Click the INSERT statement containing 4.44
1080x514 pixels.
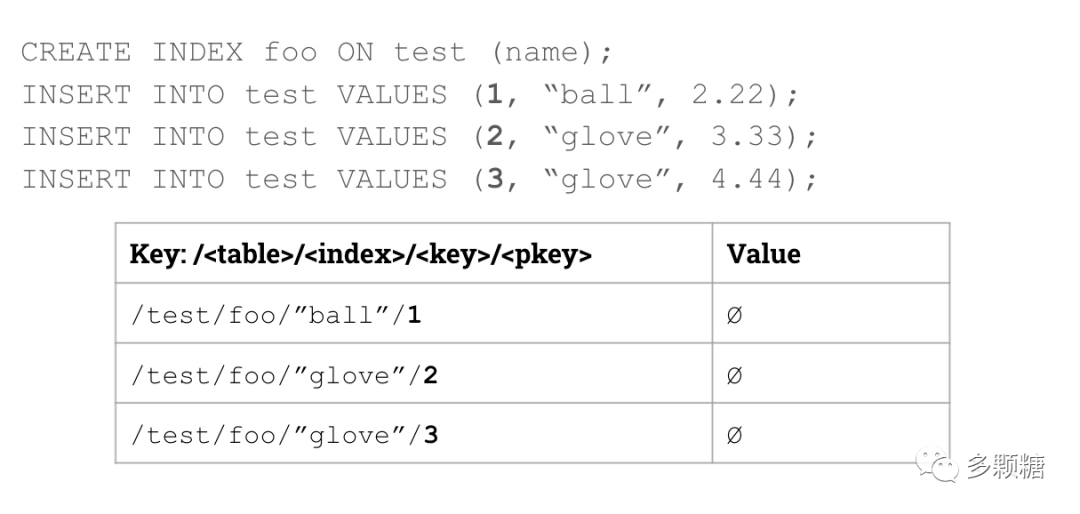(420, 179)
